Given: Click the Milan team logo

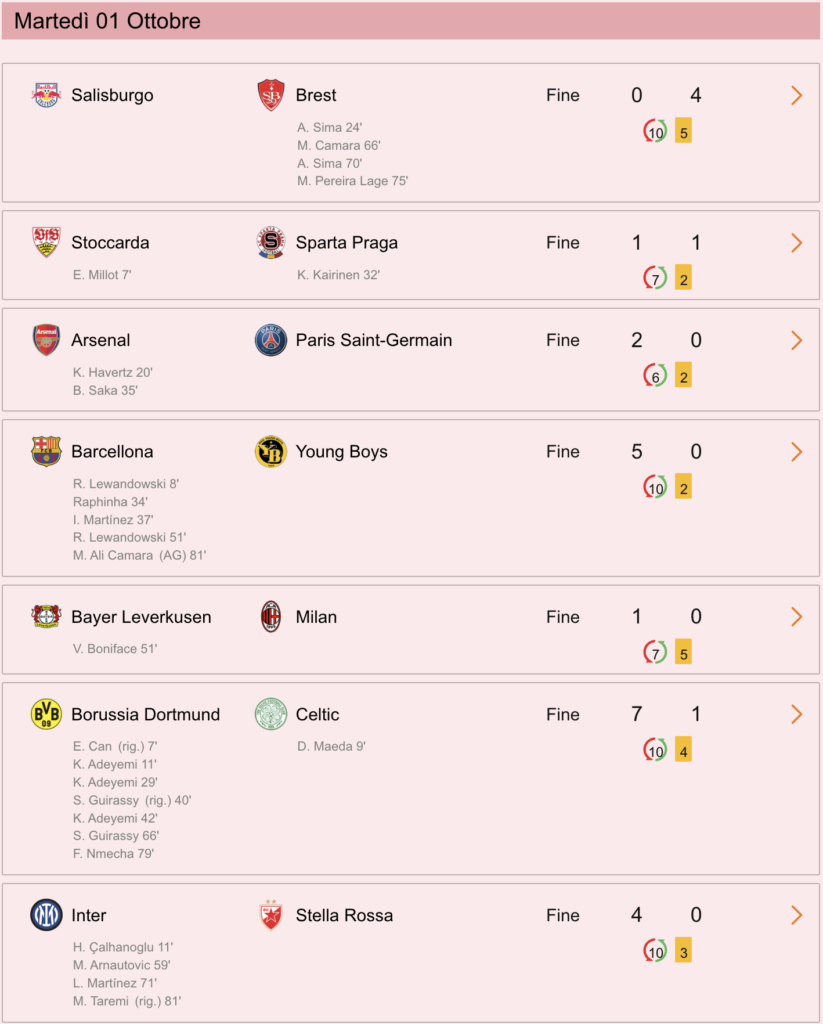Looking at the screenshot, I should (270, 616).
